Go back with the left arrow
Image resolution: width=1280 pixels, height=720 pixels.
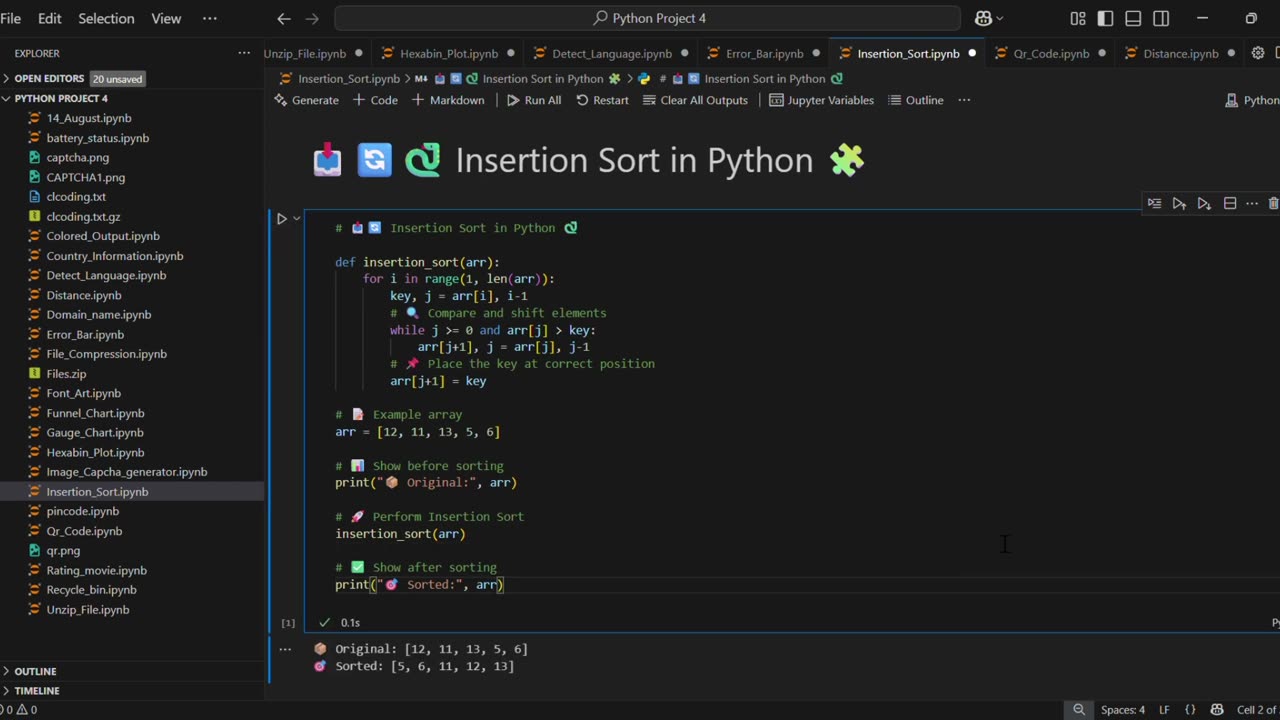(x=284, y=18)
